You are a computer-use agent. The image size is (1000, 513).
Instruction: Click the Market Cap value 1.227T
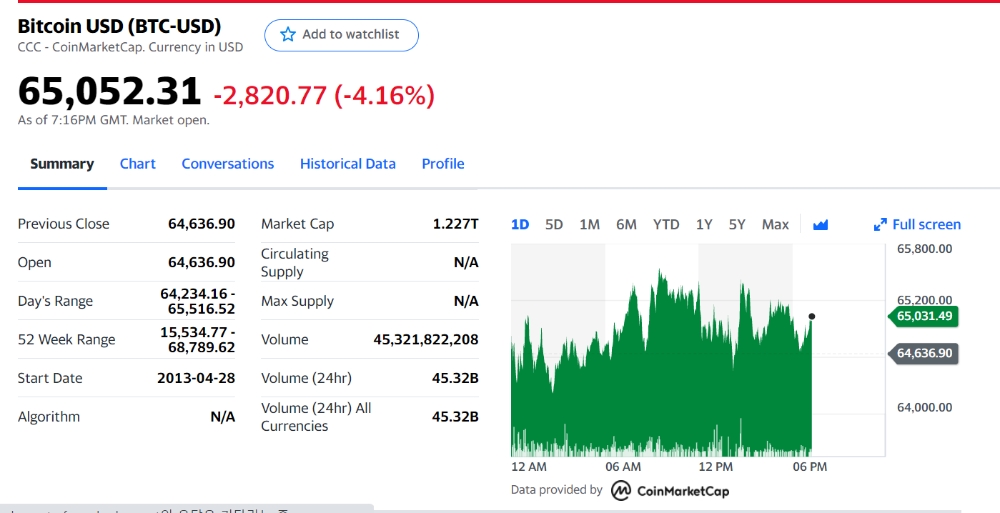click(455, 224)
